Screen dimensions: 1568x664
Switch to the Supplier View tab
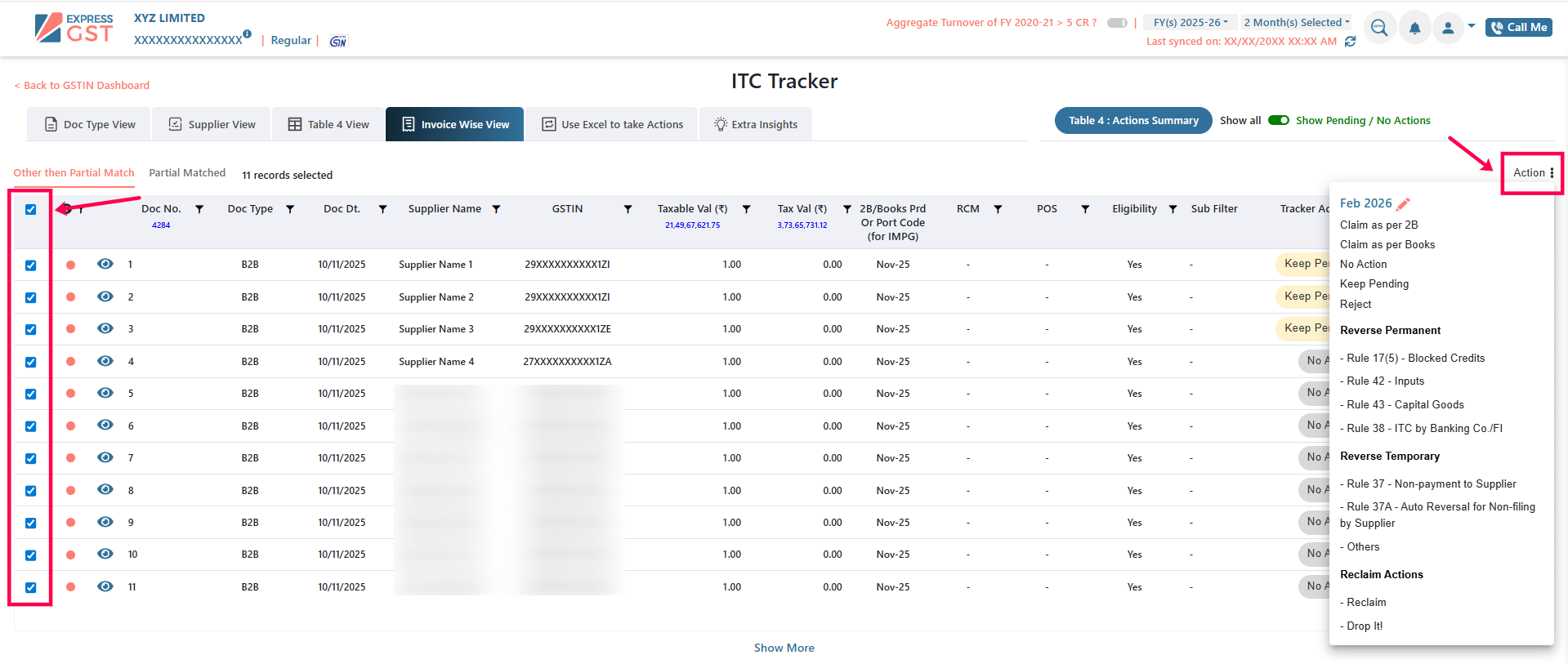point(212,124)
